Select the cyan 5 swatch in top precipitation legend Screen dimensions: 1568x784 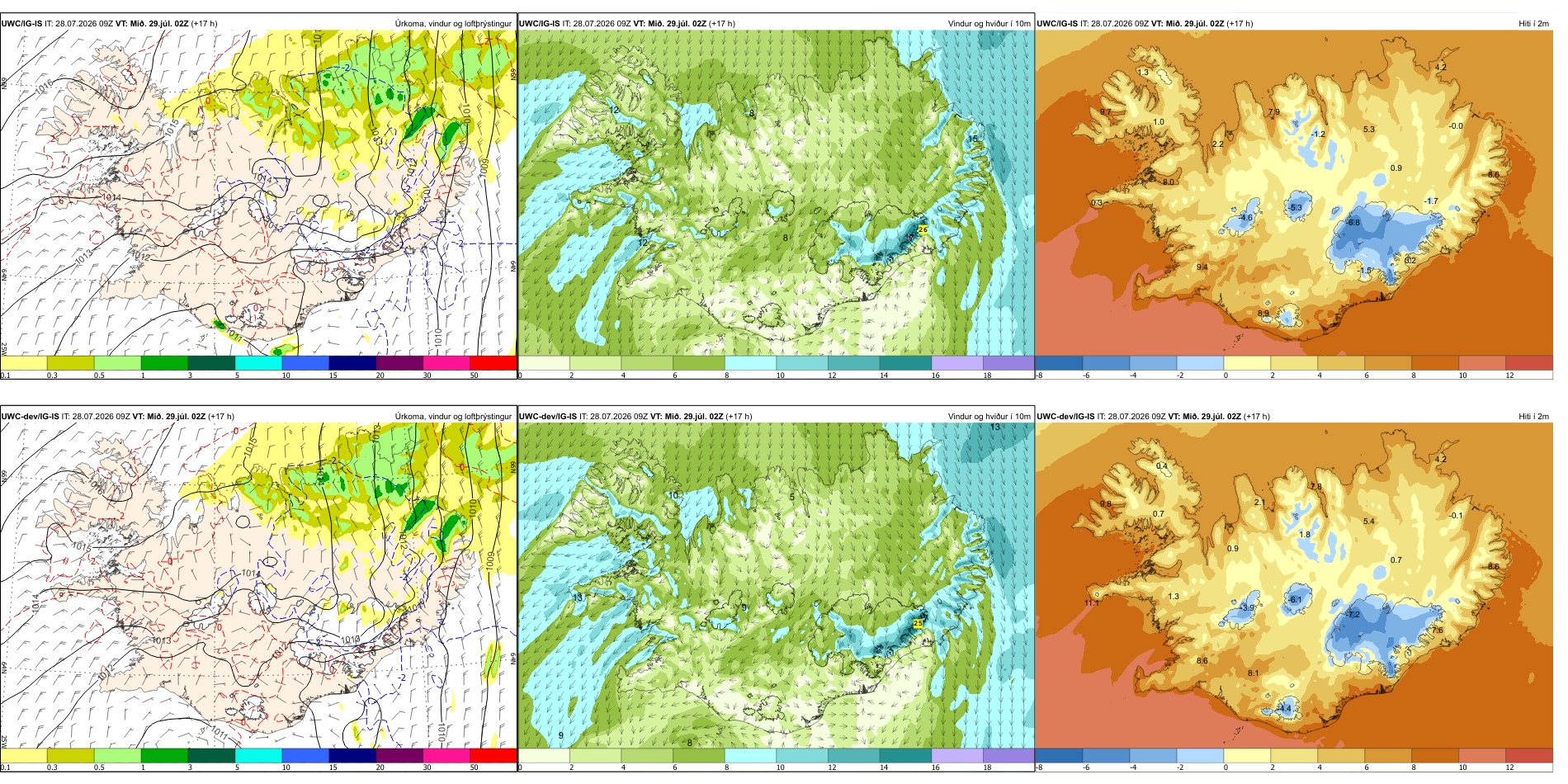click(x=258, y=362)
